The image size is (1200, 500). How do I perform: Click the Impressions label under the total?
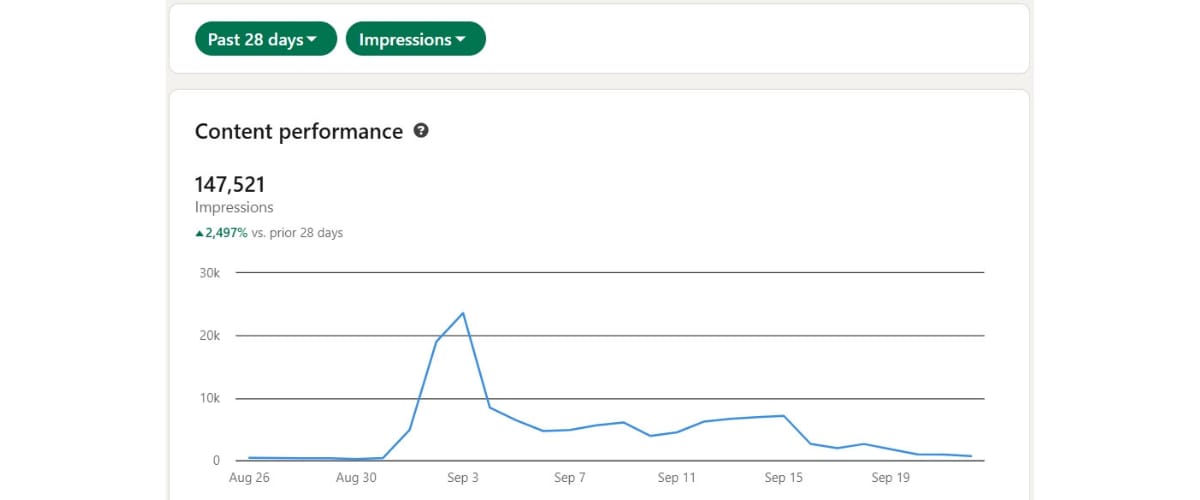pyautogui.click(x=234, y=208)
